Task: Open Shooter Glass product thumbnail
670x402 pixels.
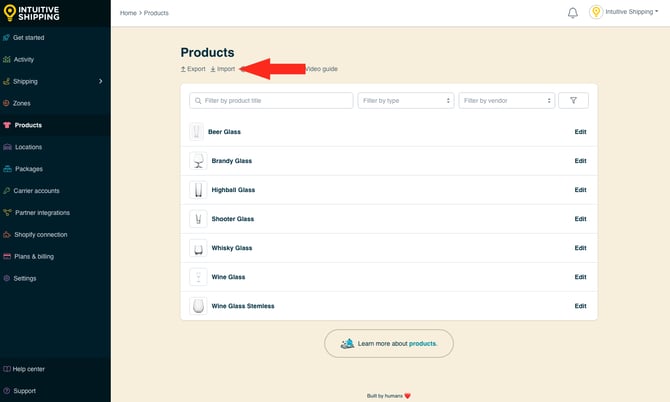Action: click(x=198, y=219)
